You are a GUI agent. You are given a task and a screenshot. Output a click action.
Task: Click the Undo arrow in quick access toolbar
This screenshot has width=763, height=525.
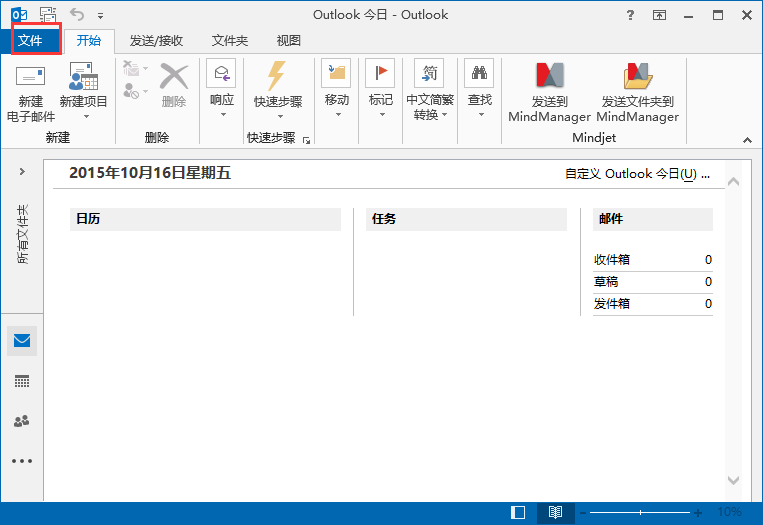tap(77, 15)
